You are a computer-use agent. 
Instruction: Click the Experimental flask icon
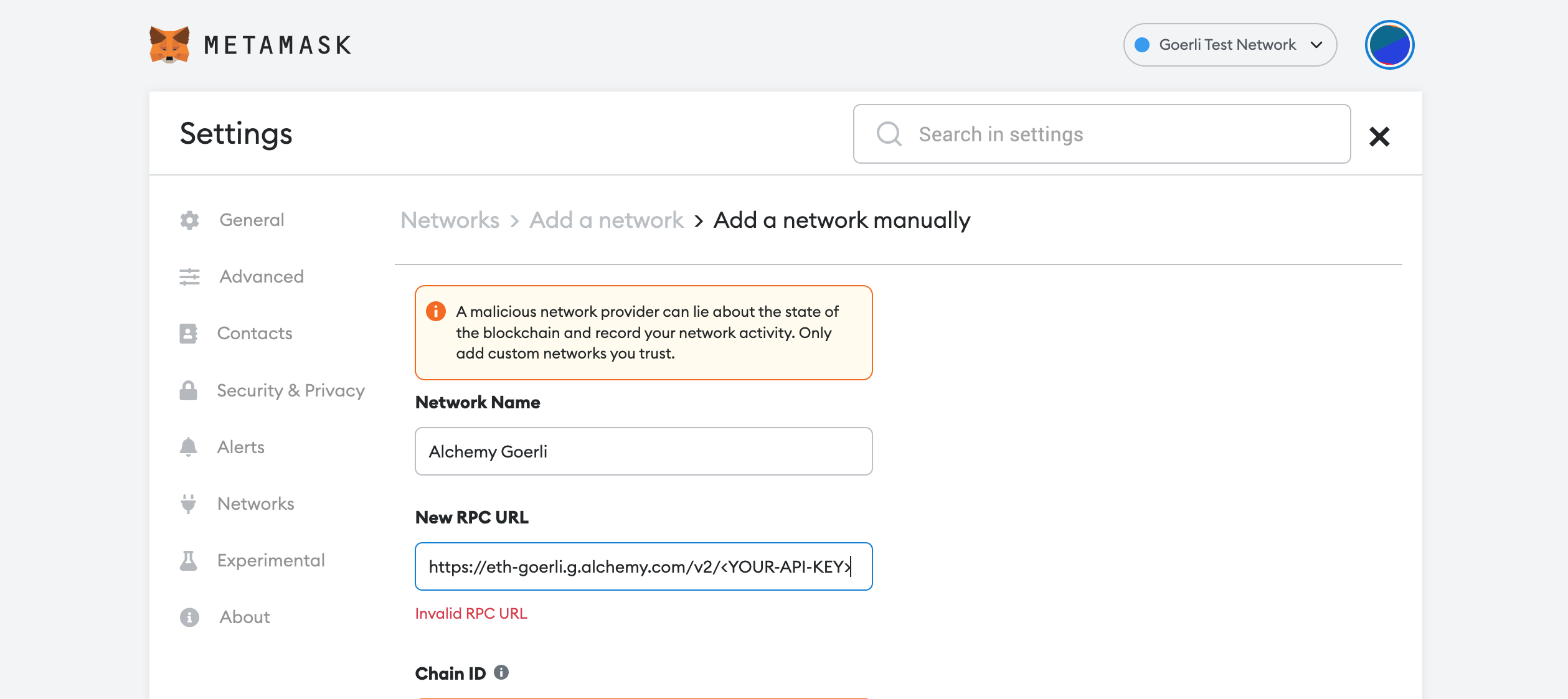[189, 559]
